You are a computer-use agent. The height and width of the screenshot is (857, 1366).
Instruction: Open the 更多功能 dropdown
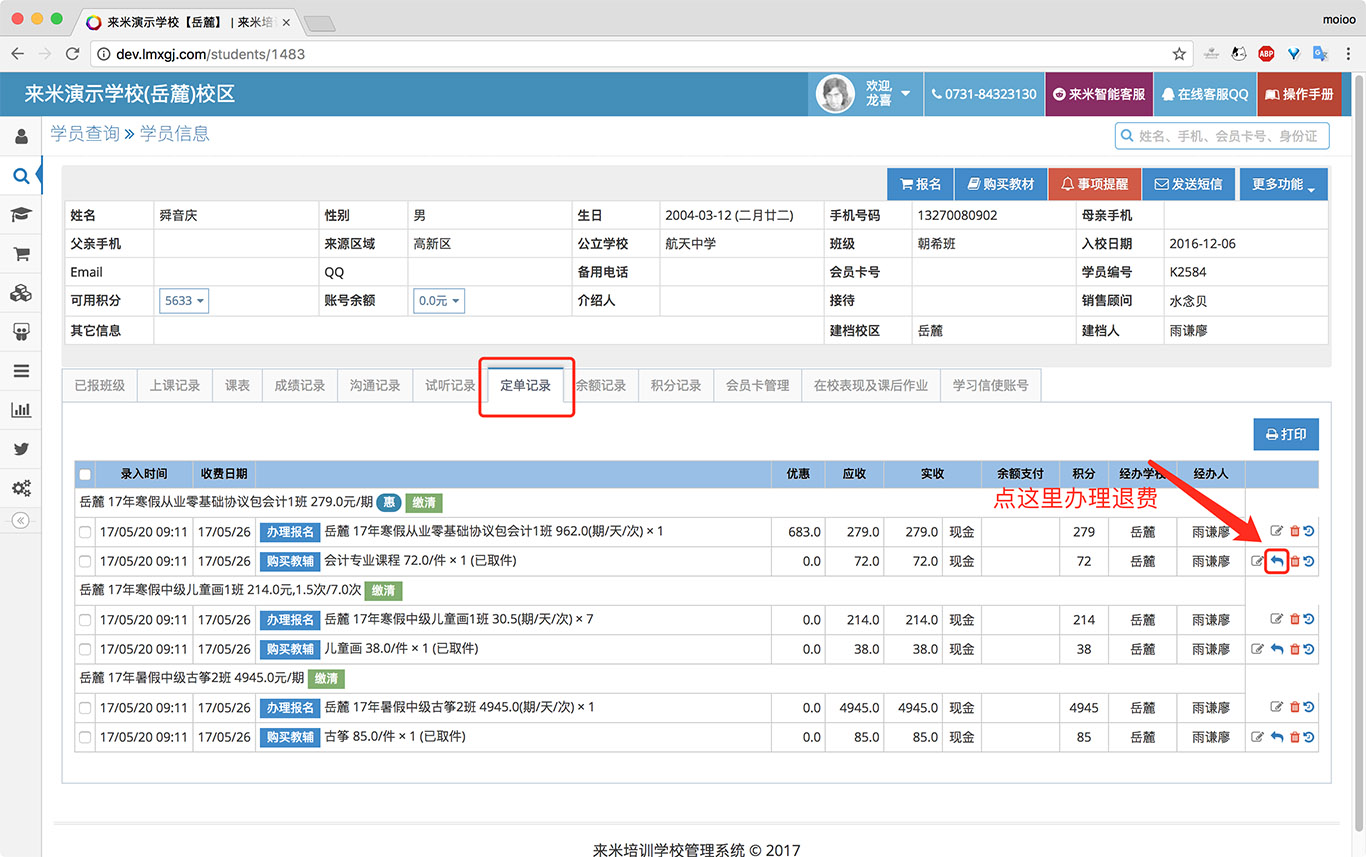pyautogui.click(x=1284, y=184)
